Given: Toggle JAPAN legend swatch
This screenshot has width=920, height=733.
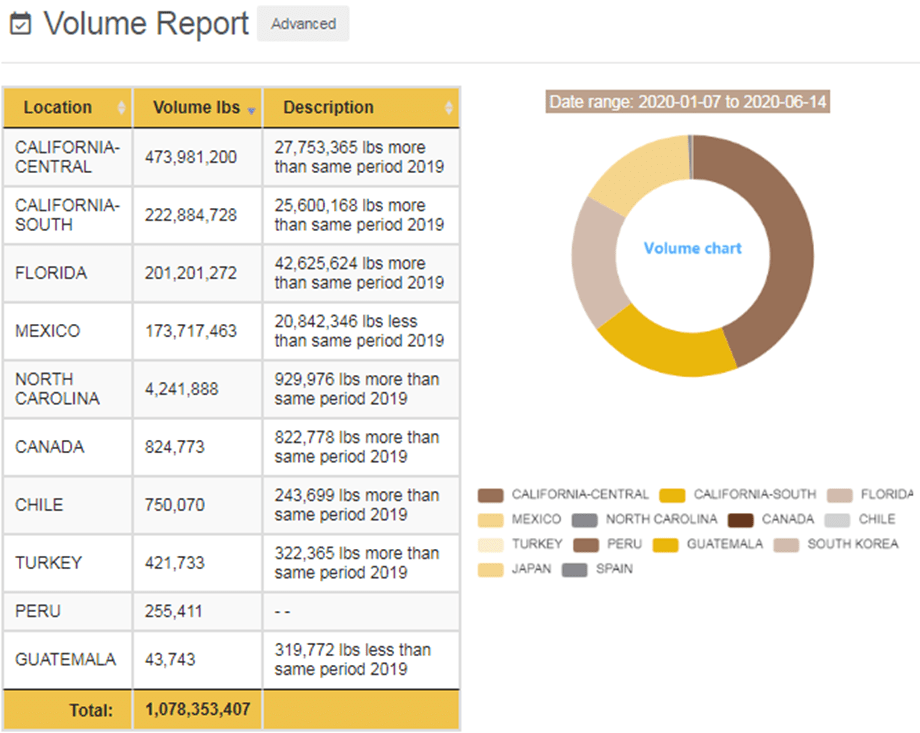Looking at the screenshot, I should (491, 570).
